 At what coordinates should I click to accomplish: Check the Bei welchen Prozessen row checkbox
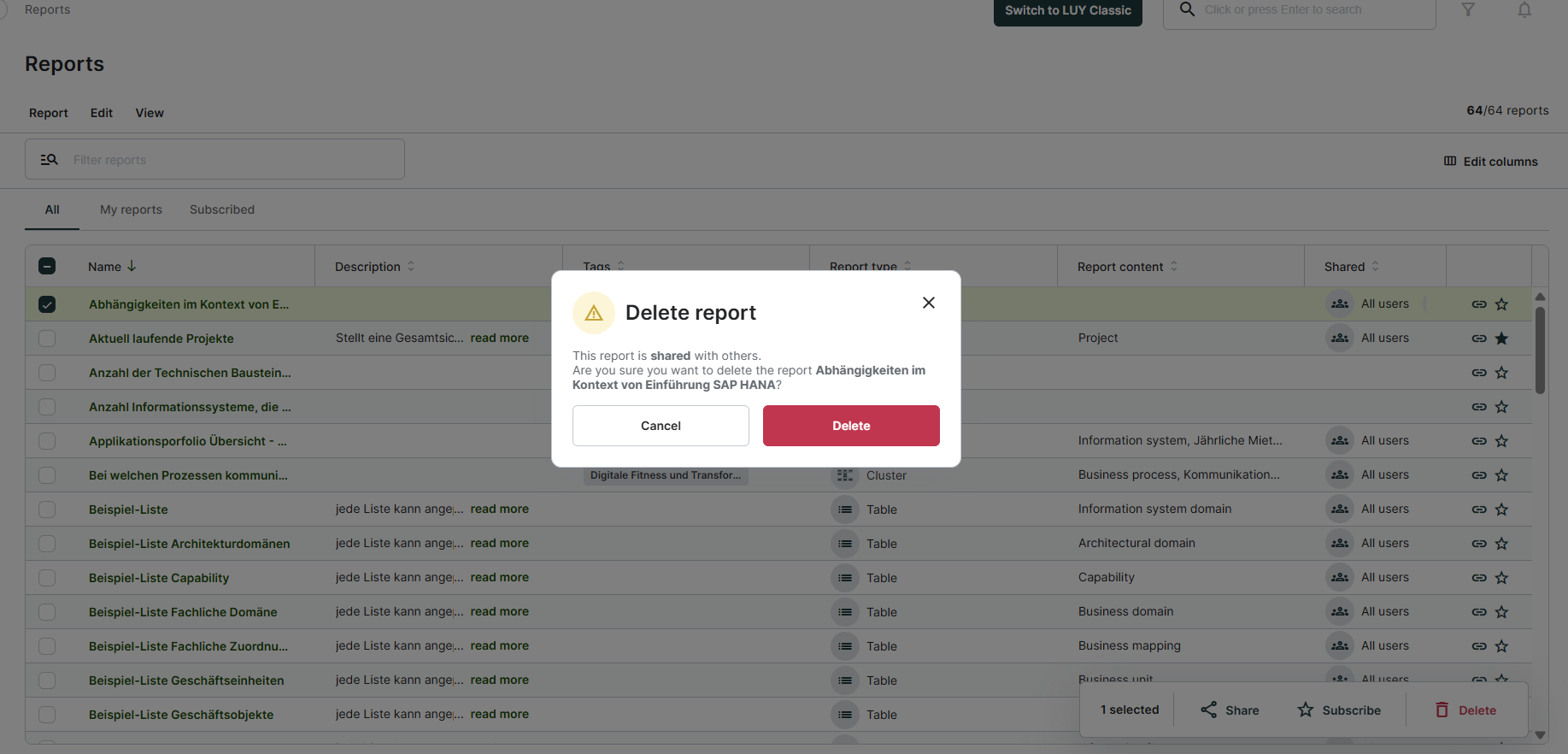(x=47, y=475)
